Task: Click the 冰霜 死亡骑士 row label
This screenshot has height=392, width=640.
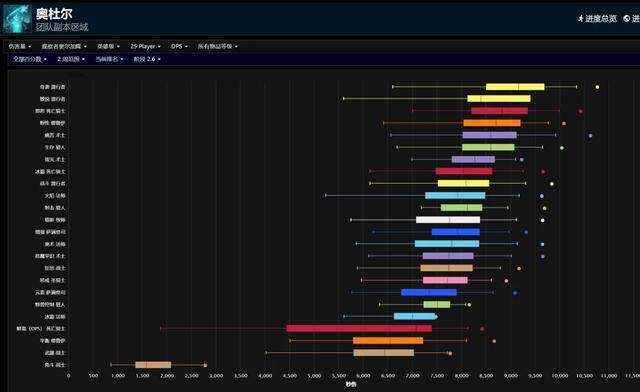Action: click(x=50, y=172)
